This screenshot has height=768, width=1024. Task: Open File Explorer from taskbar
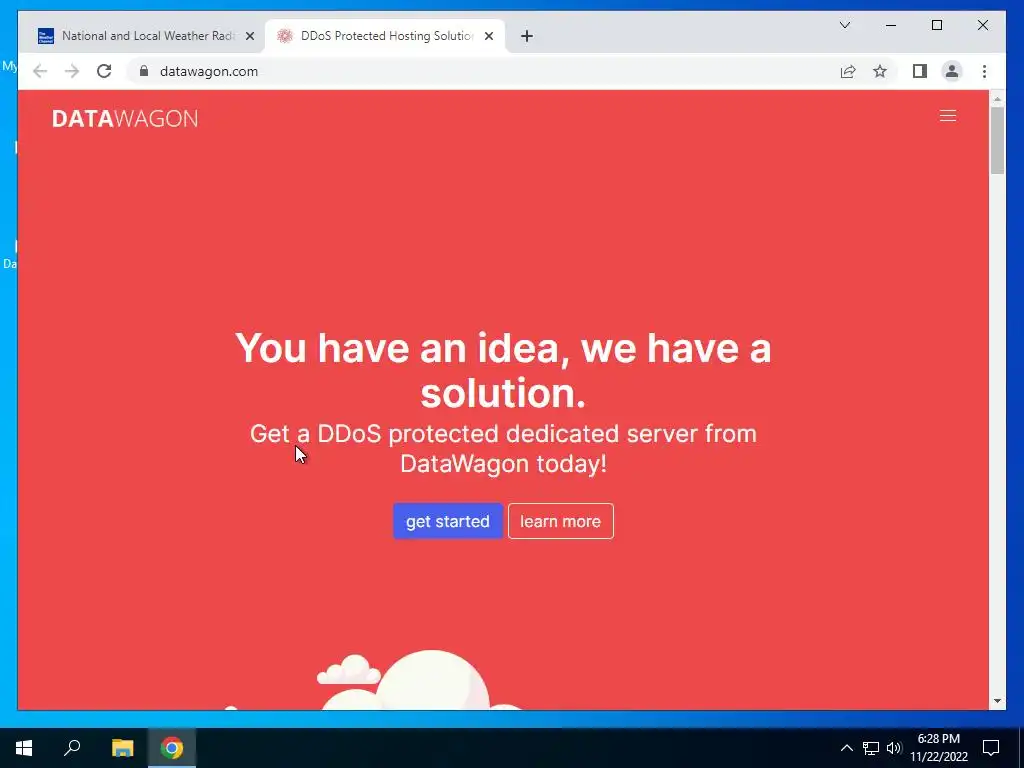(x=122, y=748)
